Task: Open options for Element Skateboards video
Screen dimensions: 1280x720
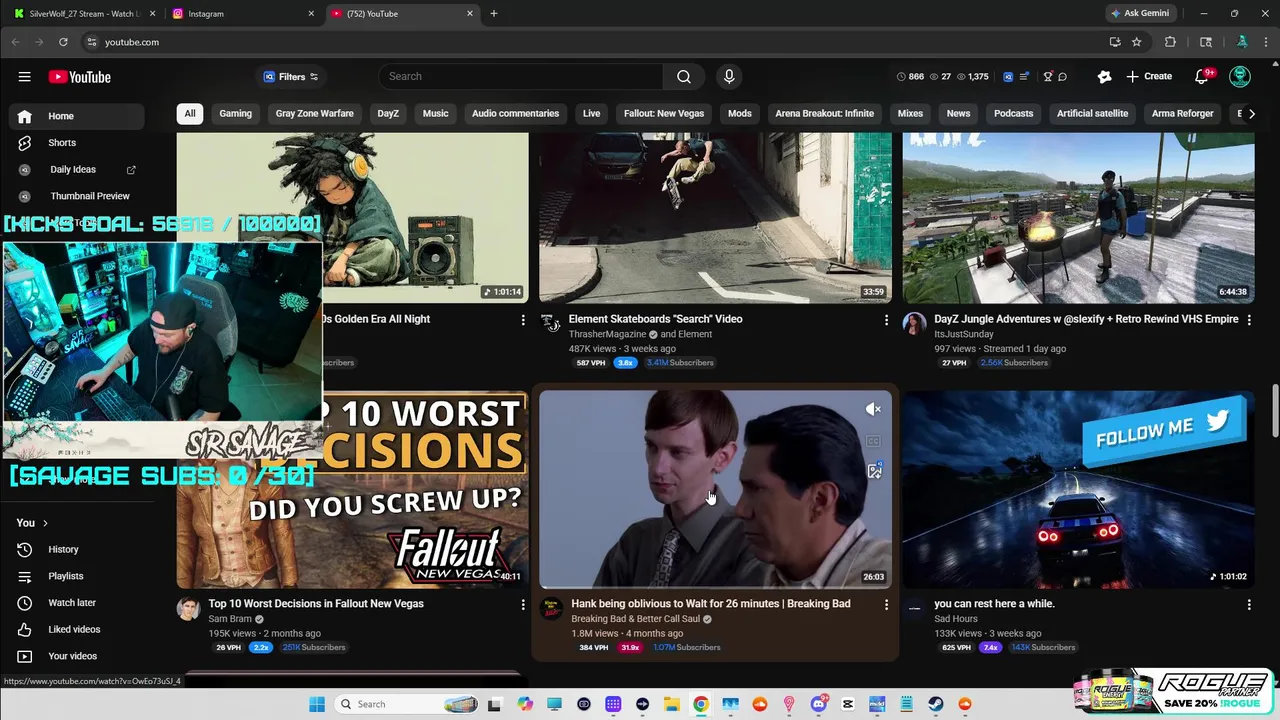Action: pos(886,320)
